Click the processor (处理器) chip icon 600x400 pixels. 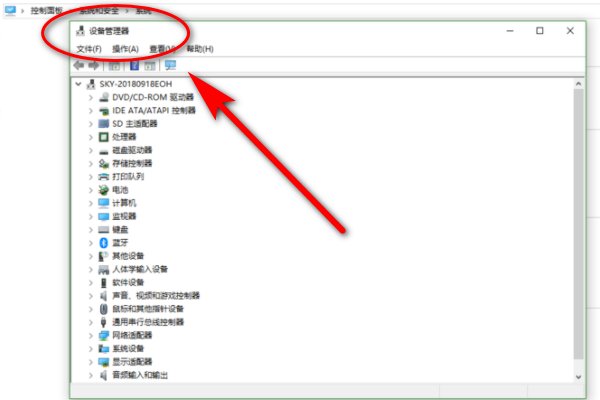click(104, 137)
